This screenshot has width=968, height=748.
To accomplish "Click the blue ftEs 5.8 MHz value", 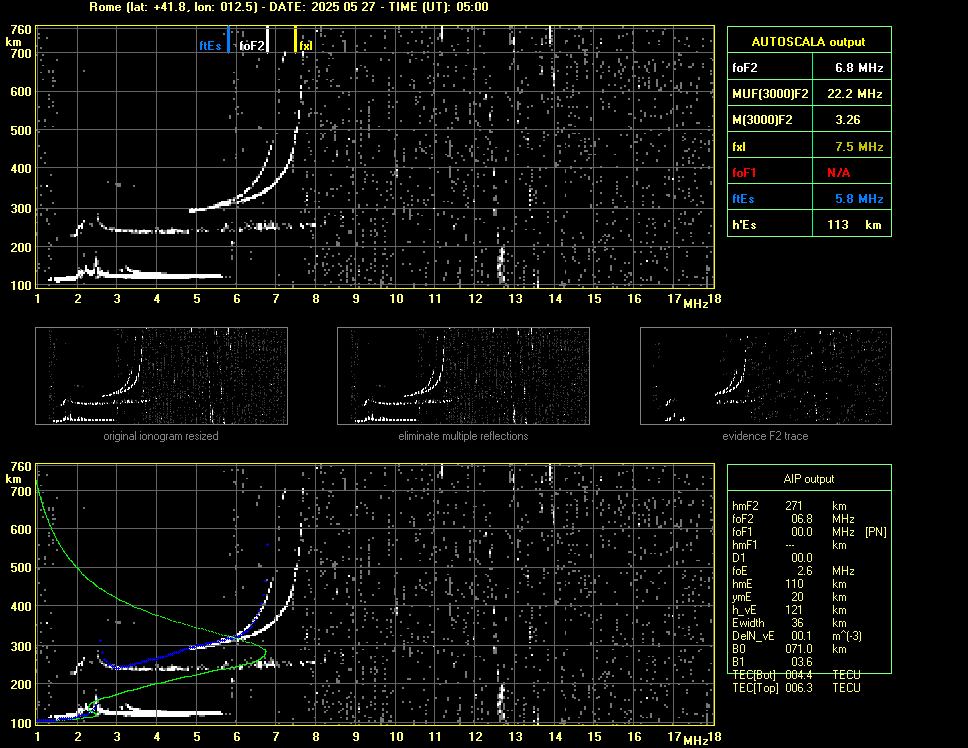I will pos(859,199).
